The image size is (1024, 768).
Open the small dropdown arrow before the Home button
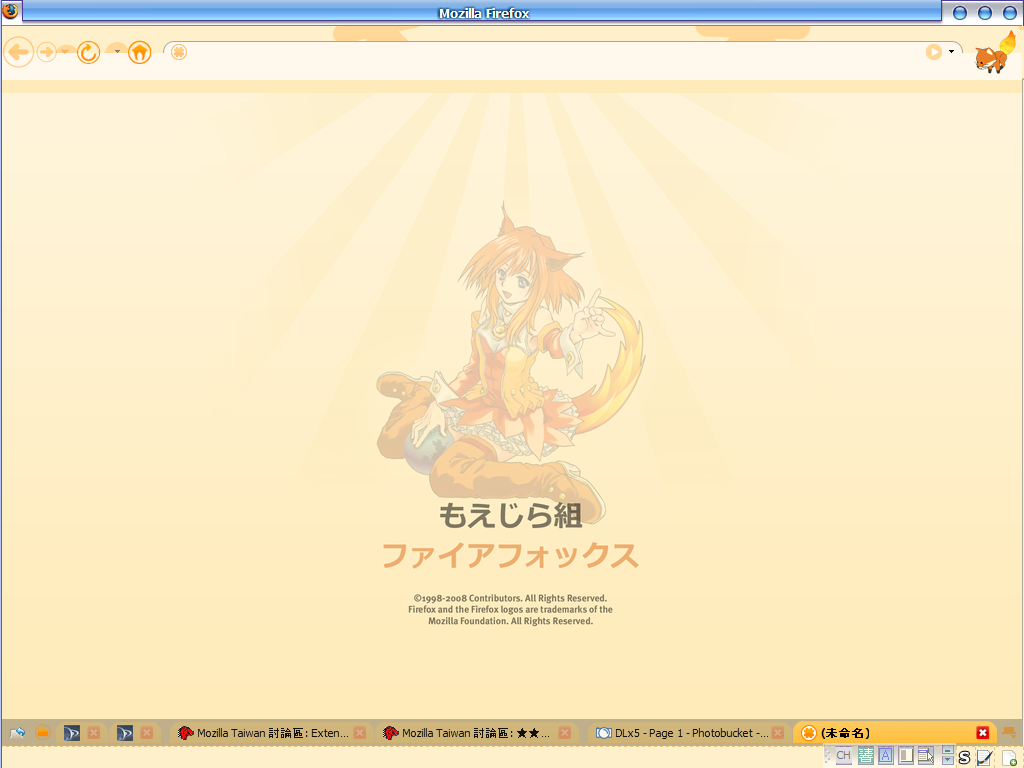click(x=117, y=51)
